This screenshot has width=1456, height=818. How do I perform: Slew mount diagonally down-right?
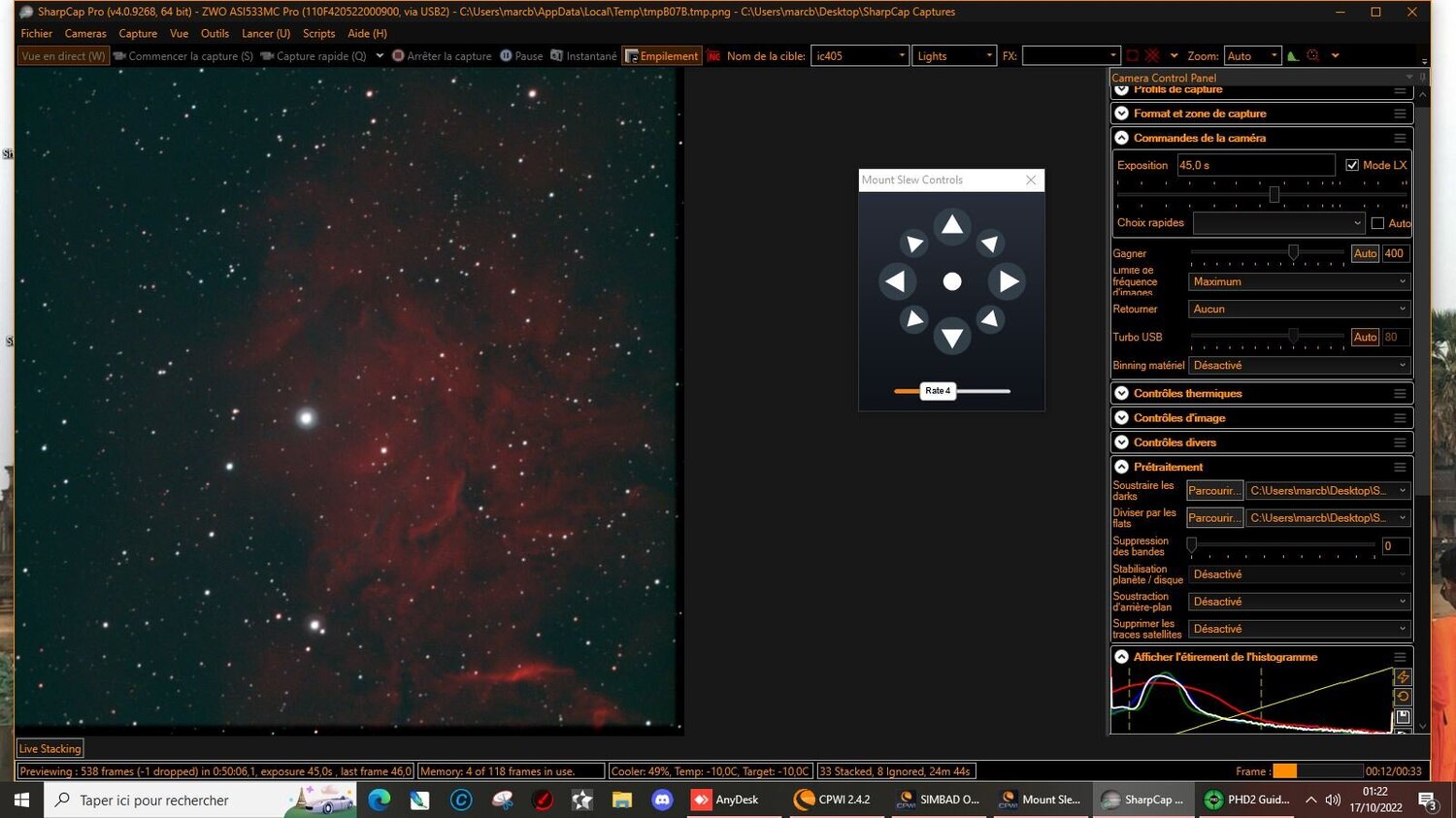point(990,319)
